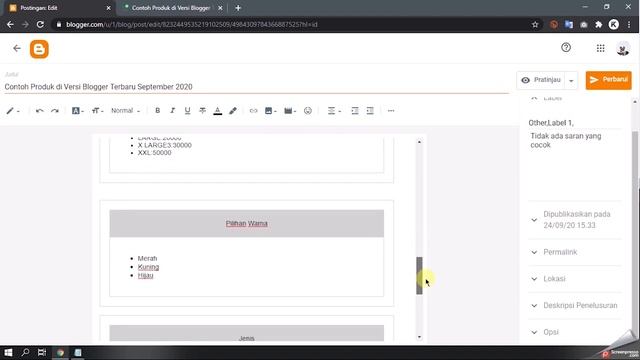Screen dimensions: 640x360
Task: Open a new browser tab
Action: coord(238,8)
